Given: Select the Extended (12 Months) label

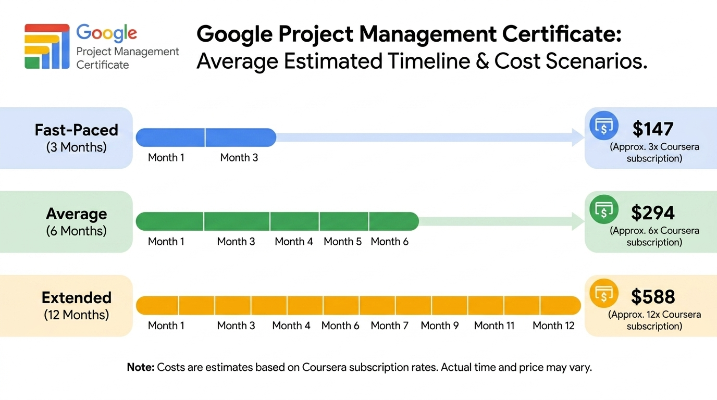Looking at the screenshot, I should click(x=76, y=306).
